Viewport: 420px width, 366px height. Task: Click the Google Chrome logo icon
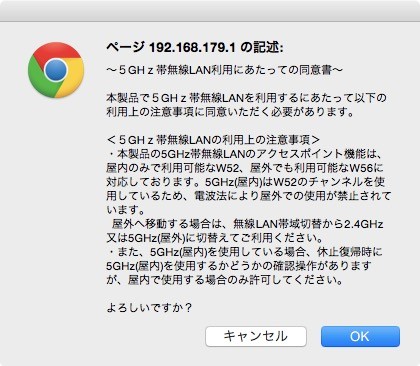point(56,70)
